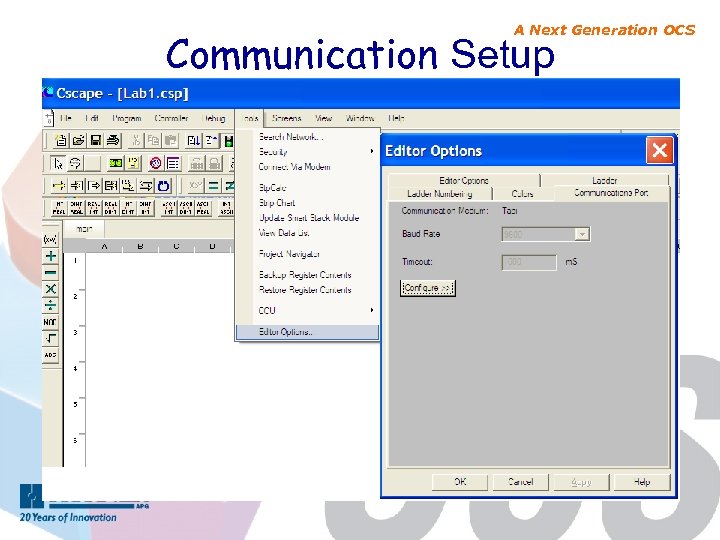This screenshot has height=540, width=720.
Task: Select the green minus Subtract icon
Action: click(51, 273)
